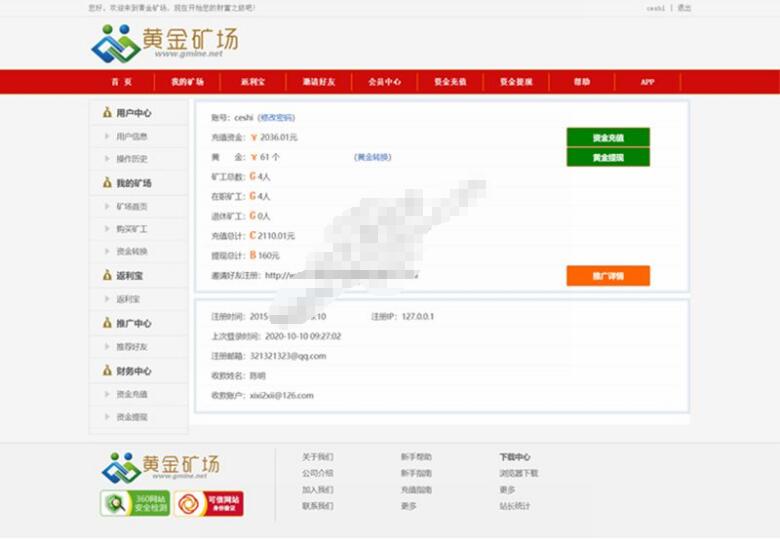Image resolution: width=780 pixels, height=540 pixels.
Task: Click the 修改密码 link next to account name
Action: tap(276, 117)
